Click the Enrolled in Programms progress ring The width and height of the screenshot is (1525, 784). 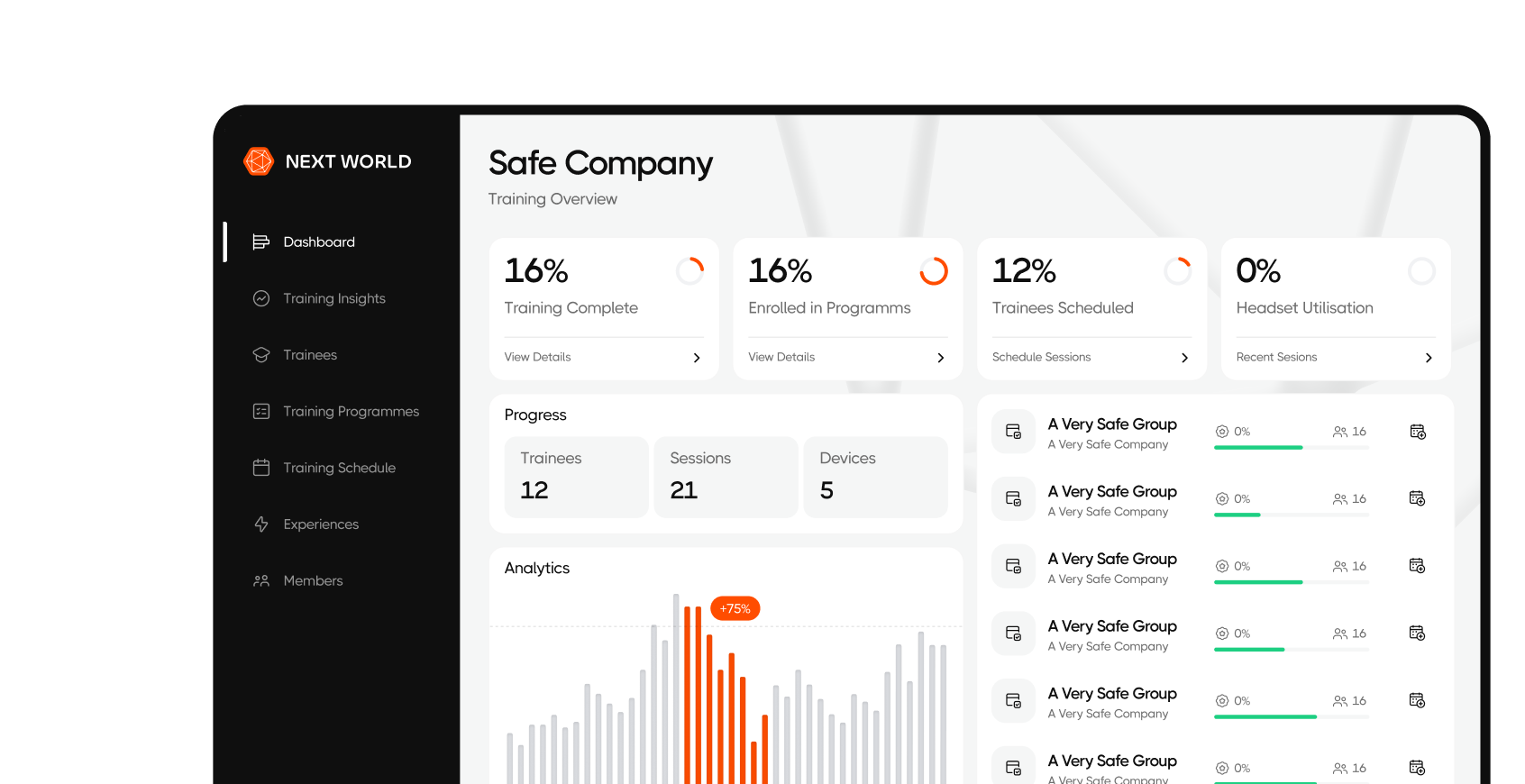pos(934,271)
